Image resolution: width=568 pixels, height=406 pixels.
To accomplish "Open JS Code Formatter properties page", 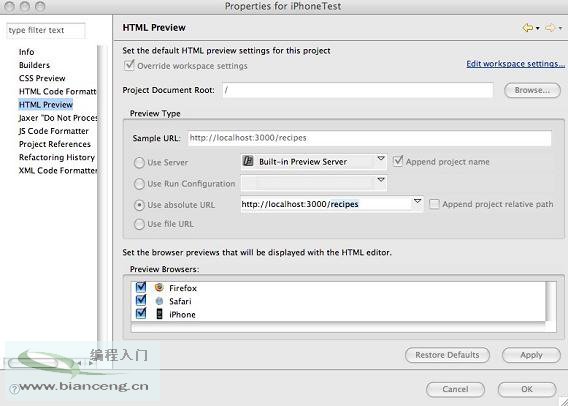I will pos(54,131).
